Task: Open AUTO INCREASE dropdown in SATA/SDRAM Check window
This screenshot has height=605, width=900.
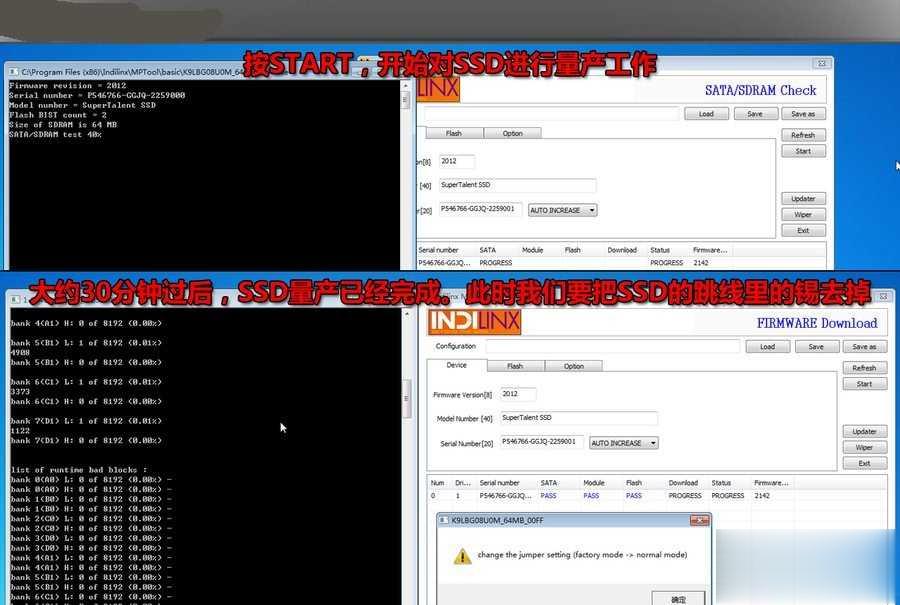Action: tap(562, 210)
